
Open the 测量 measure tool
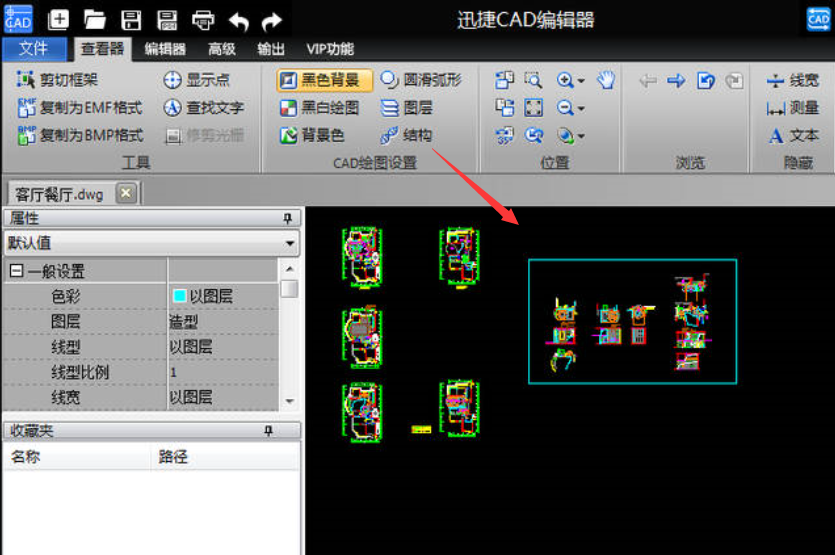pyautogui.click(x=793, y=108)
